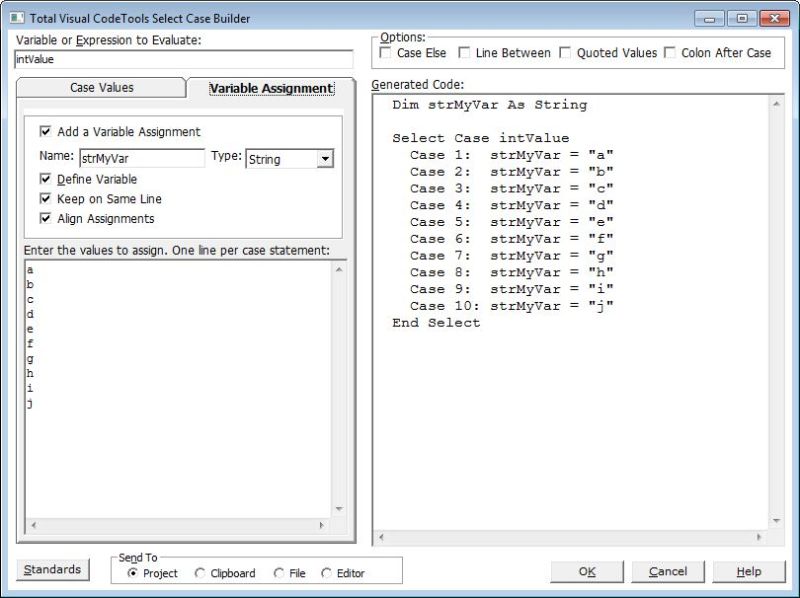Screen dimensions: 800x598
Task: Open the Standards settings
Action: coord(52,569)
